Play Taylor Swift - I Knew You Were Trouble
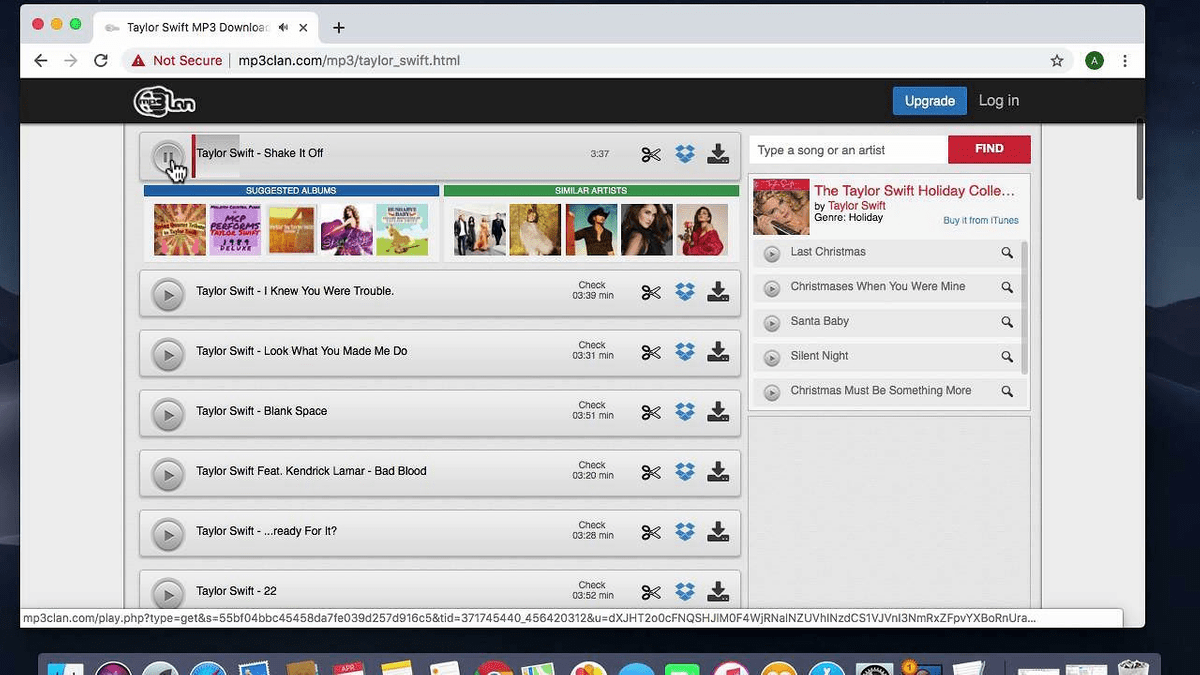The image size is (1200, 675). [167, 292]
